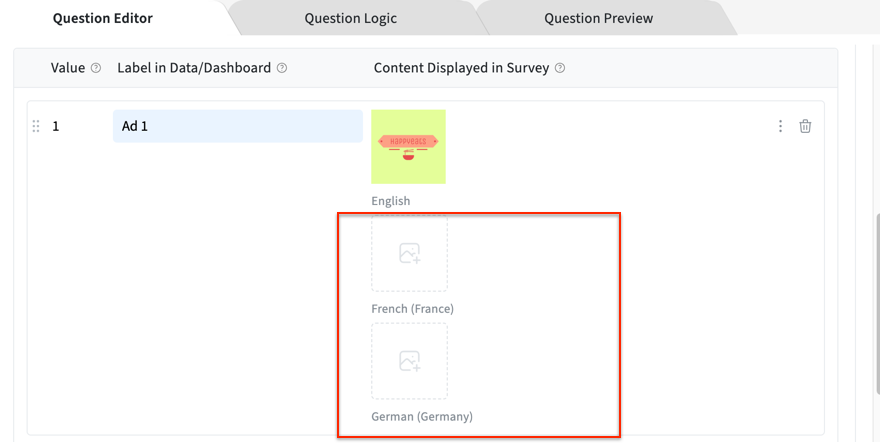Image resolution: width=880 pixels, height=443 pixels.
Task: Click the French (France) language label
Action: (412, 309)
